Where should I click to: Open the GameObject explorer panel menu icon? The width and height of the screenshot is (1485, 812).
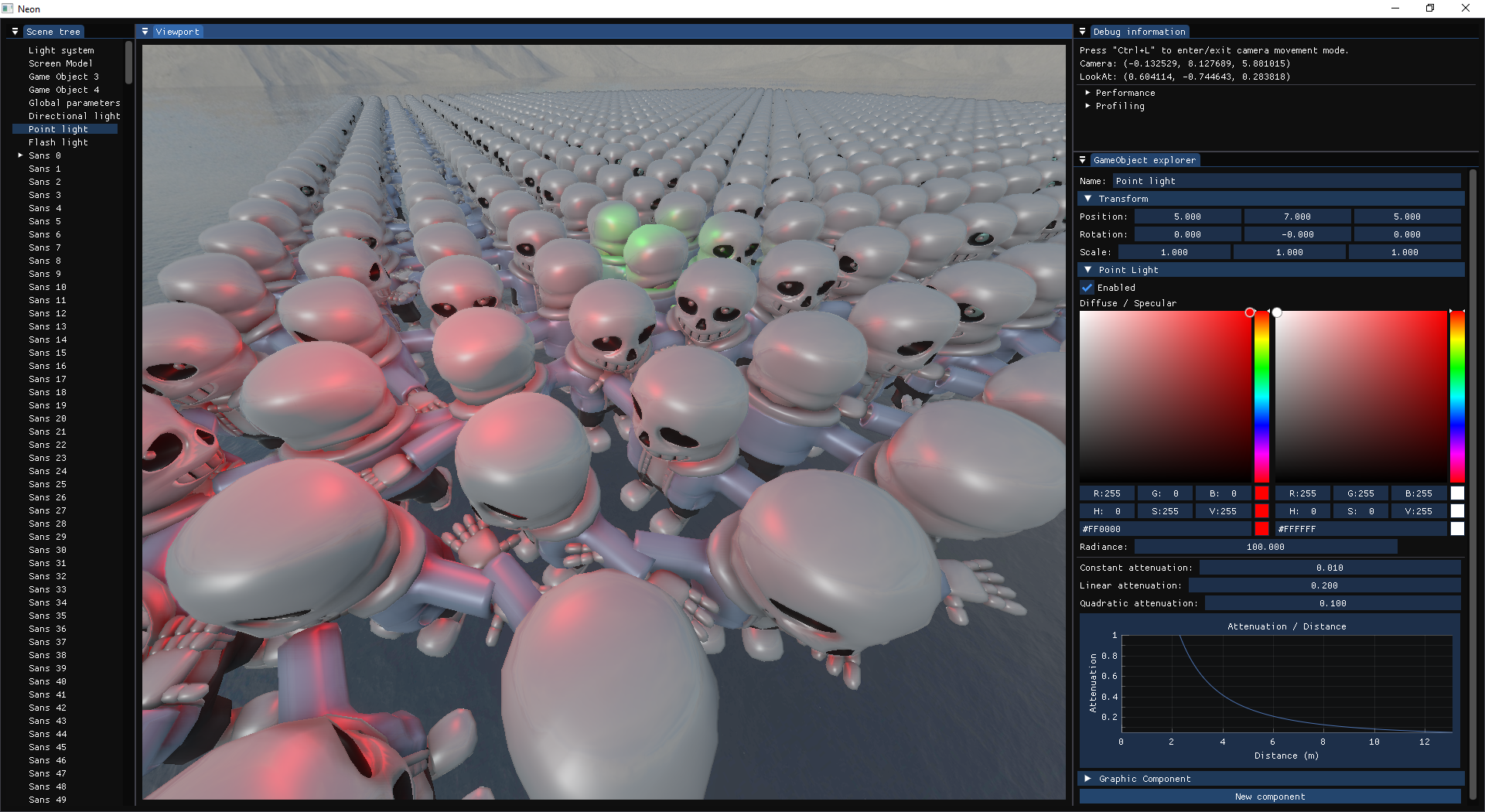1082,160
